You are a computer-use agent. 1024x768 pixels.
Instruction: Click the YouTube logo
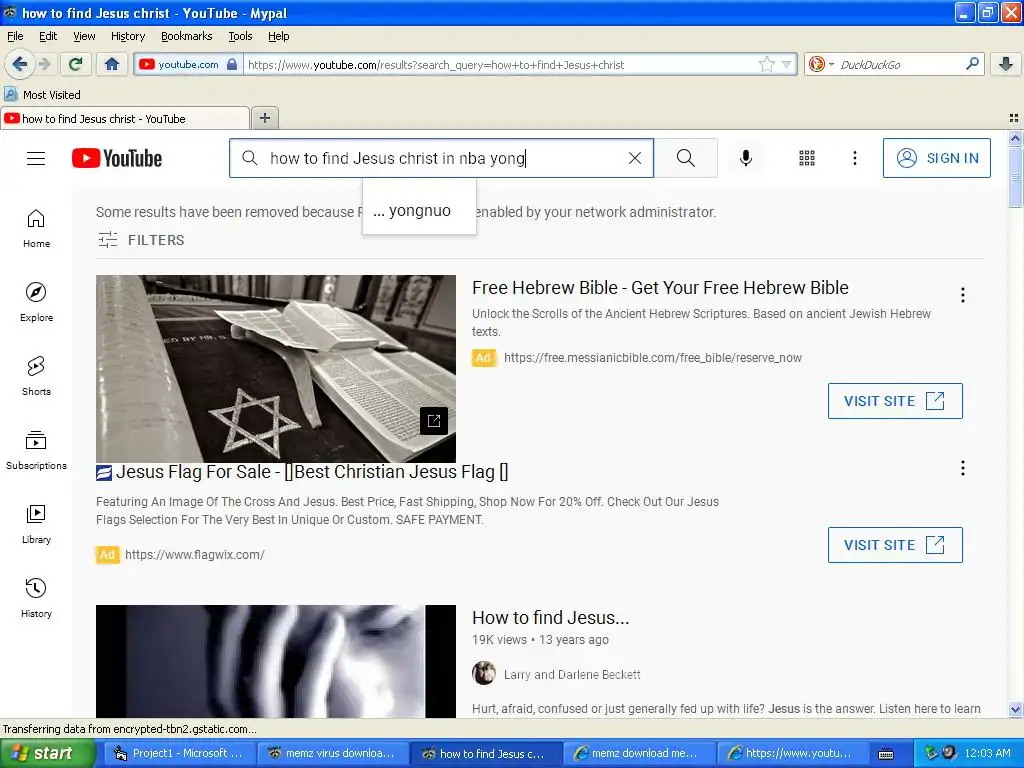click(117, 158)
